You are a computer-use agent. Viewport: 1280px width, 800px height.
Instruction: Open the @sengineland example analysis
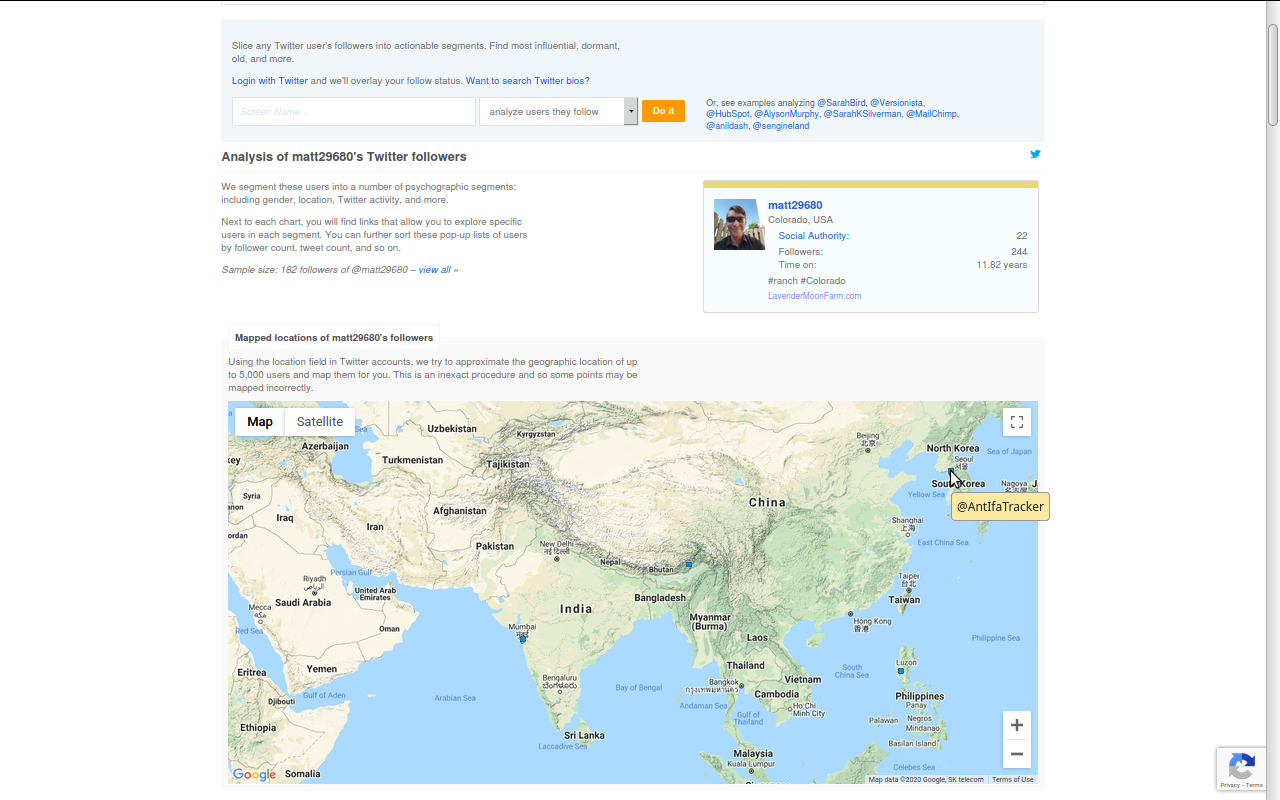tap(781, 126)
